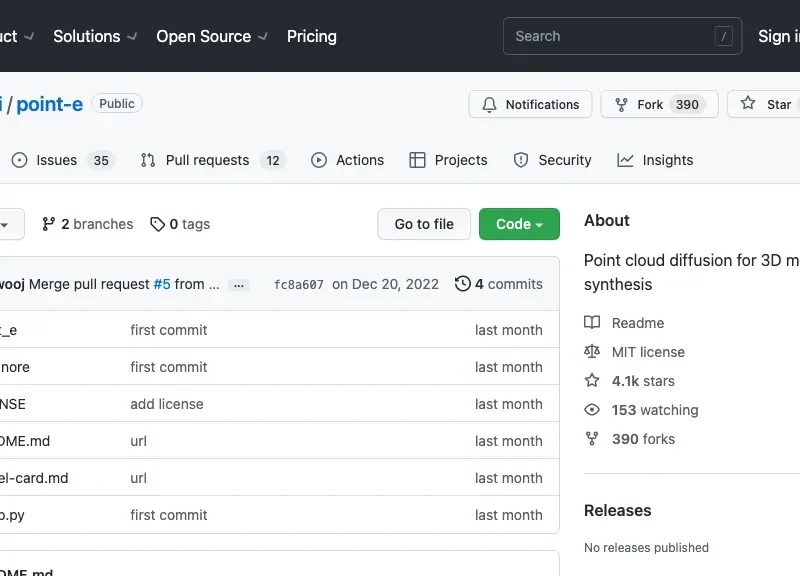Click the Readme book icon
The height and width of the screenshot is (576, 800).
[x=592, y=323]
